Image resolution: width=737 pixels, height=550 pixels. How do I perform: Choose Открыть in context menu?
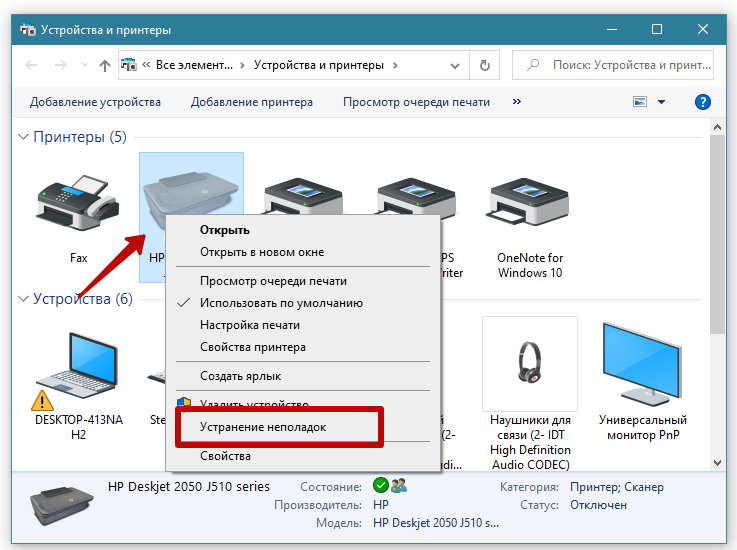click(303, 230)
